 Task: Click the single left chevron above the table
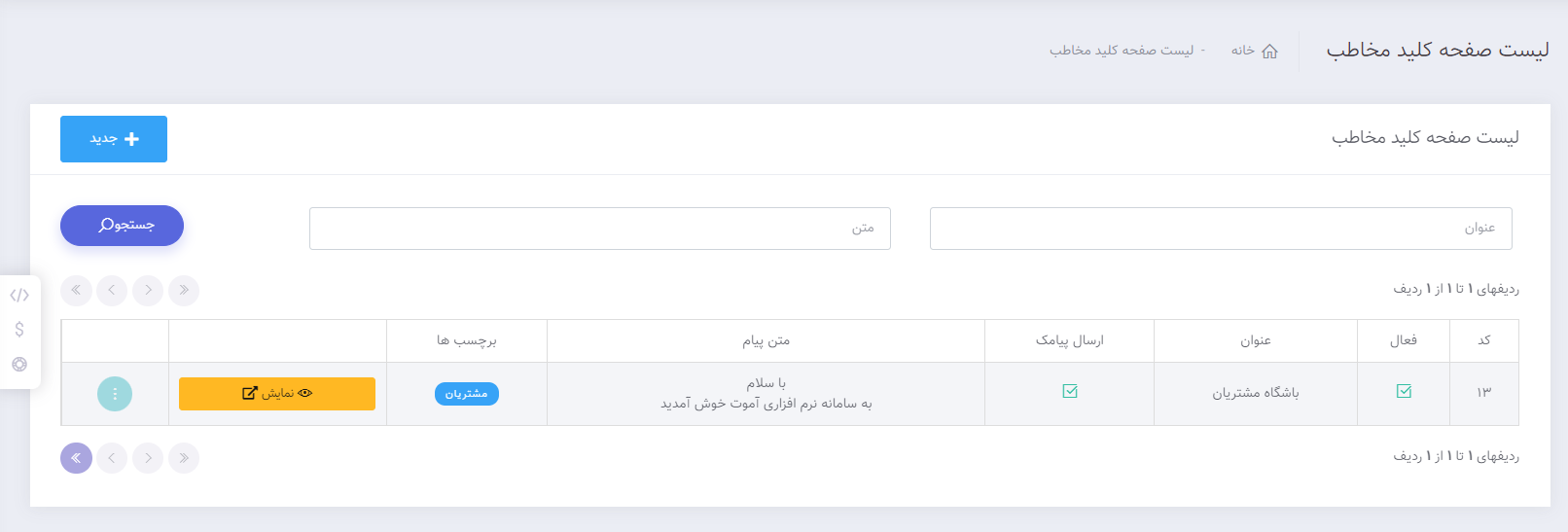pyautogui.click(x=112, y=291)
